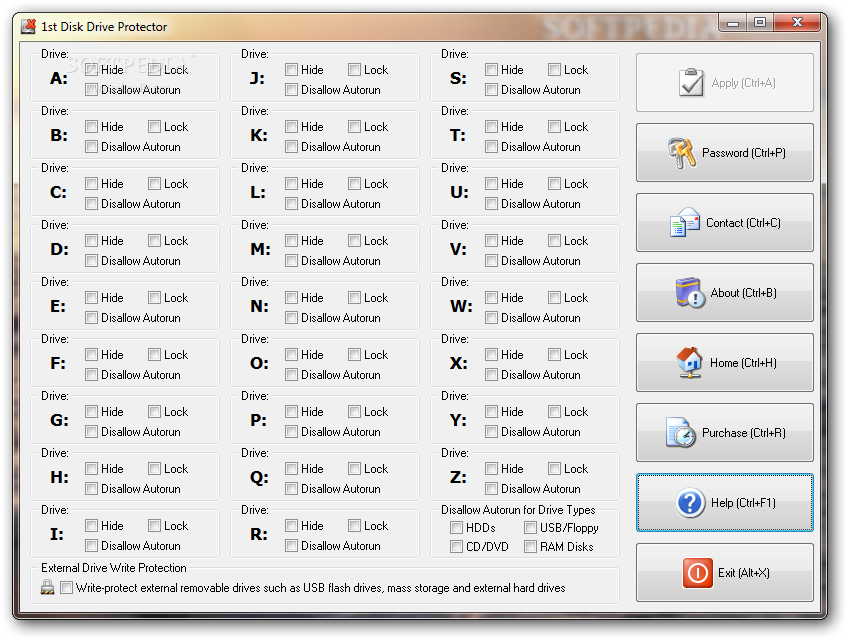Check Disallow Autorun for drive G:
Image resolution: width=848 pixels, height=640 pixels.
[x=91, y=432]
